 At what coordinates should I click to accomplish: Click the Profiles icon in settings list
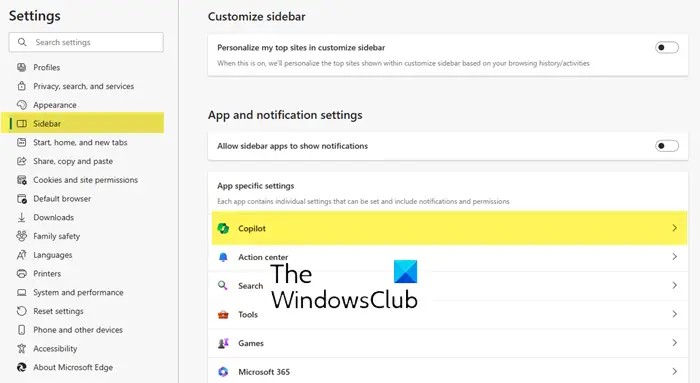(x=21, y=67)
